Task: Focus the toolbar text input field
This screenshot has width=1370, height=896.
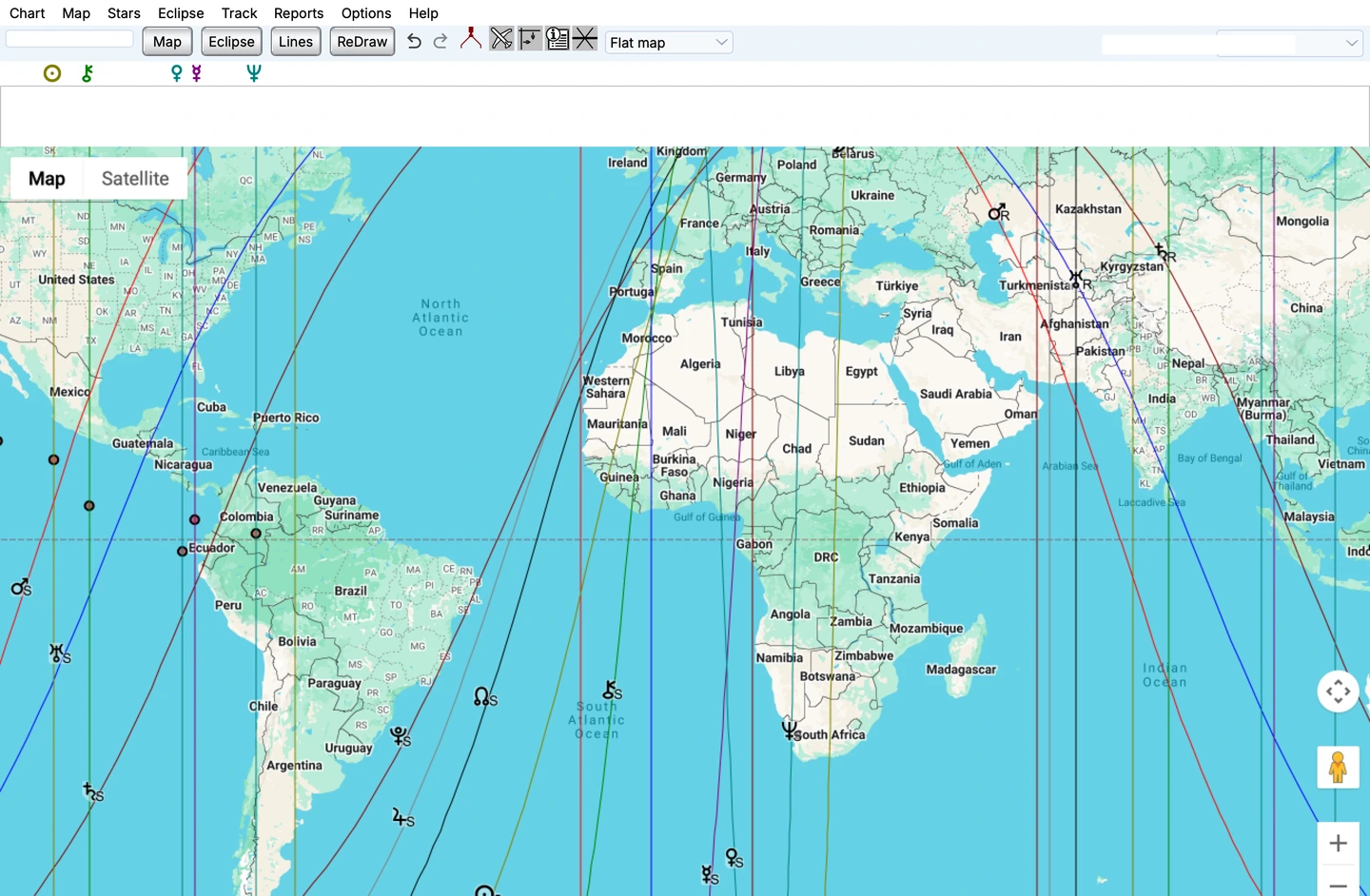Action: (69, 39)
